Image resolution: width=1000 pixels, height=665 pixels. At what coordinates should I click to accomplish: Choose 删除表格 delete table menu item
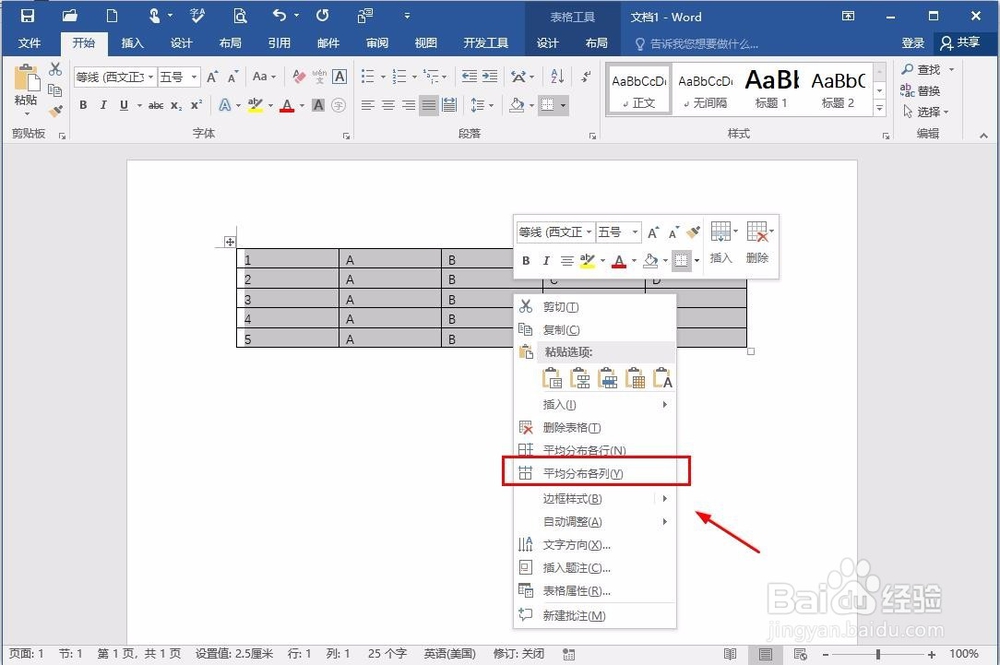(x=594, y=428)
